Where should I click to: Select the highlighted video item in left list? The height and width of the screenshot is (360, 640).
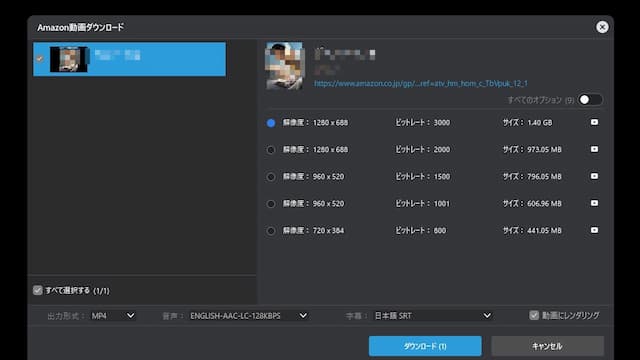tap(129, 59)
